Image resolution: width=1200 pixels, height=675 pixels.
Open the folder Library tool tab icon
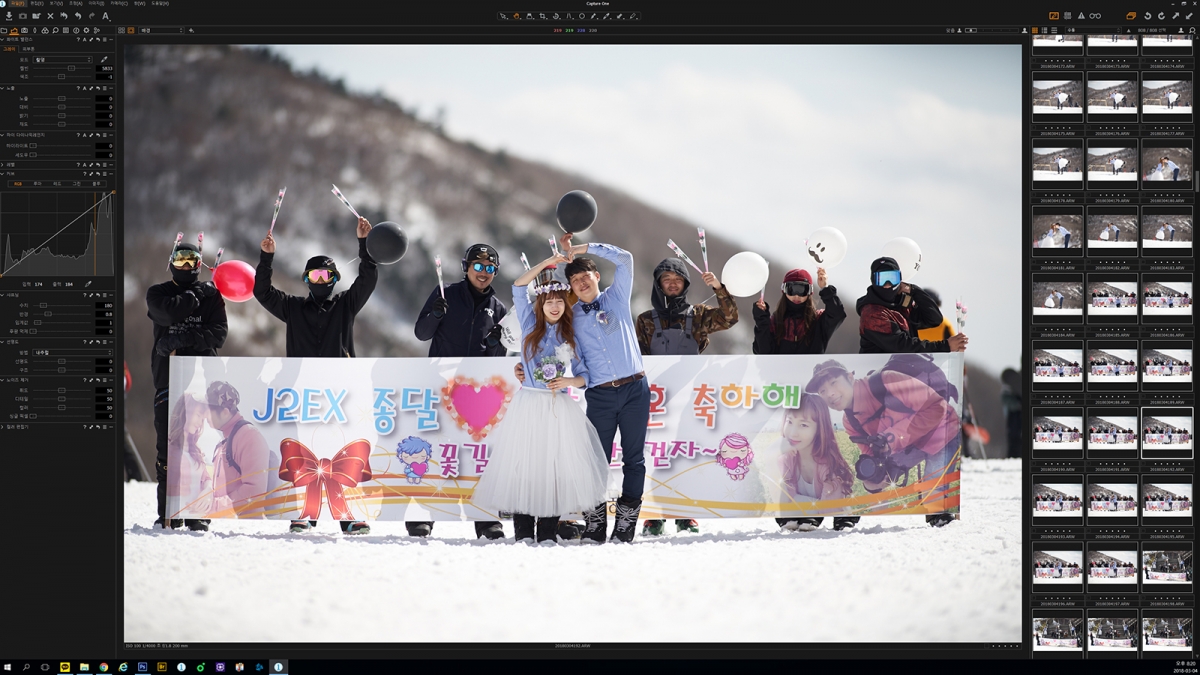click(x=4, y=30)
